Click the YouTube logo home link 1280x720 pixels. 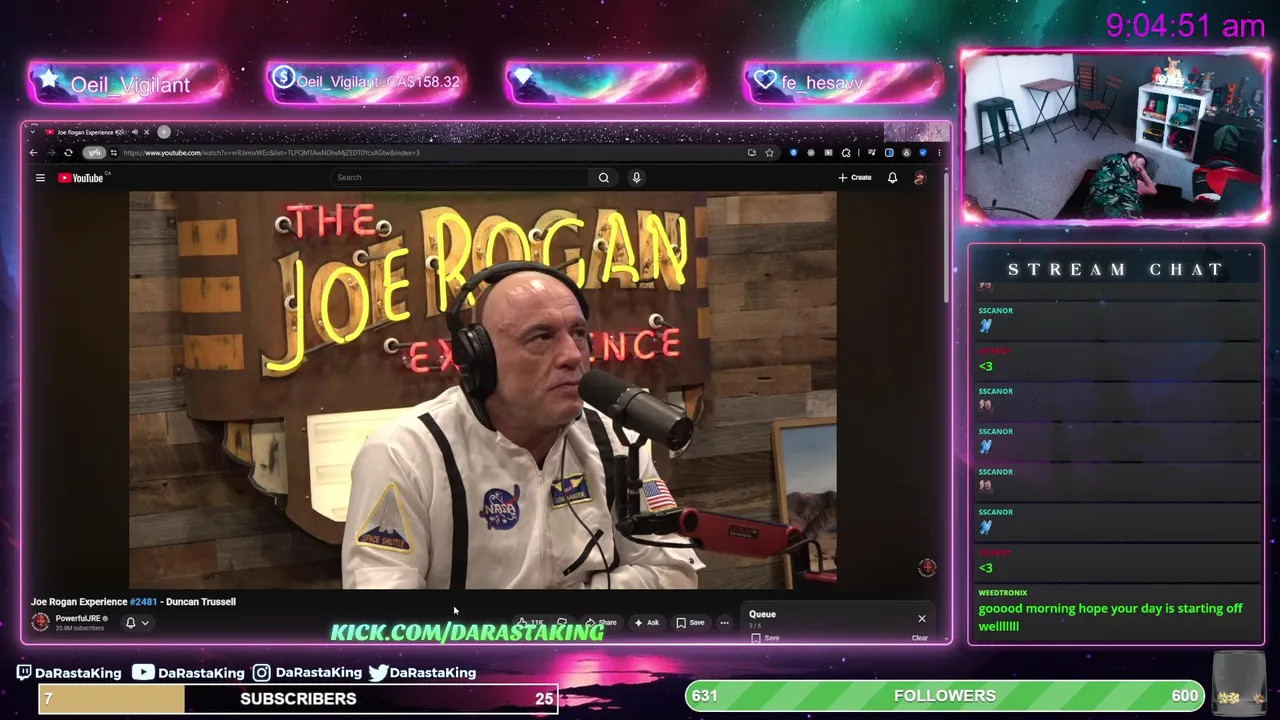coord(81,178)
